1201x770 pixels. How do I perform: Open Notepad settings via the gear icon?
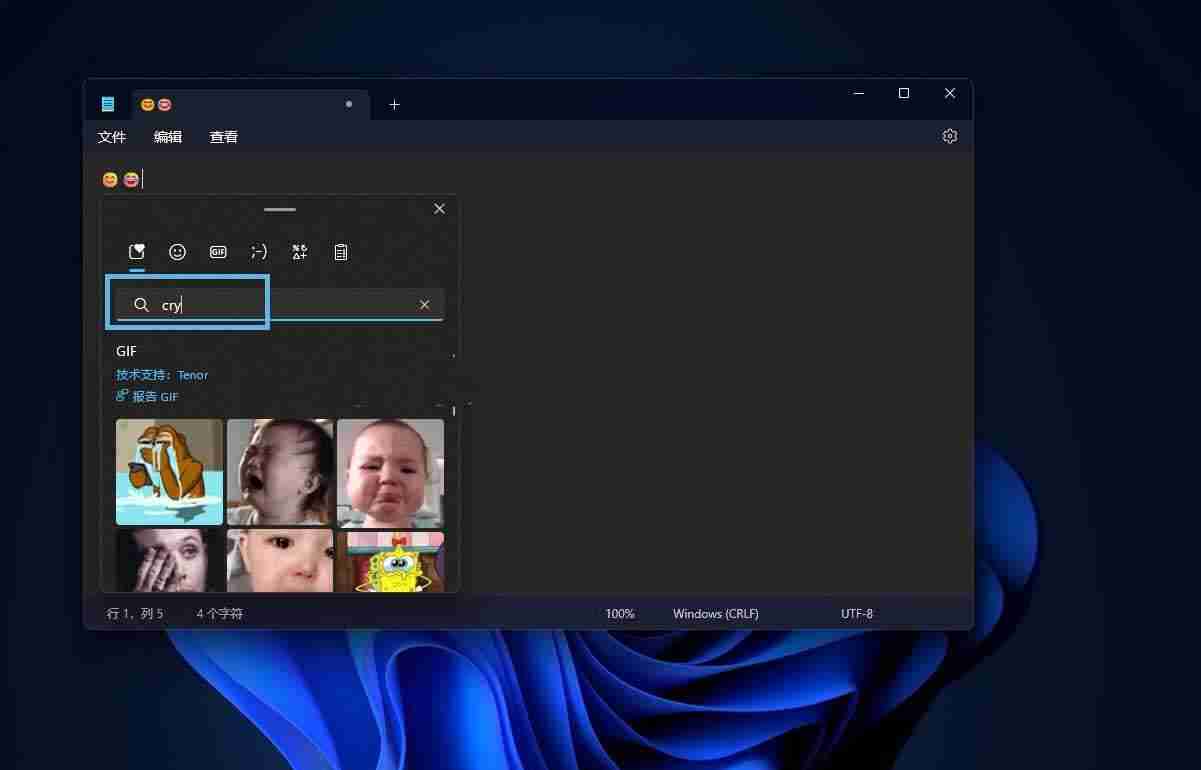point(949,136)
